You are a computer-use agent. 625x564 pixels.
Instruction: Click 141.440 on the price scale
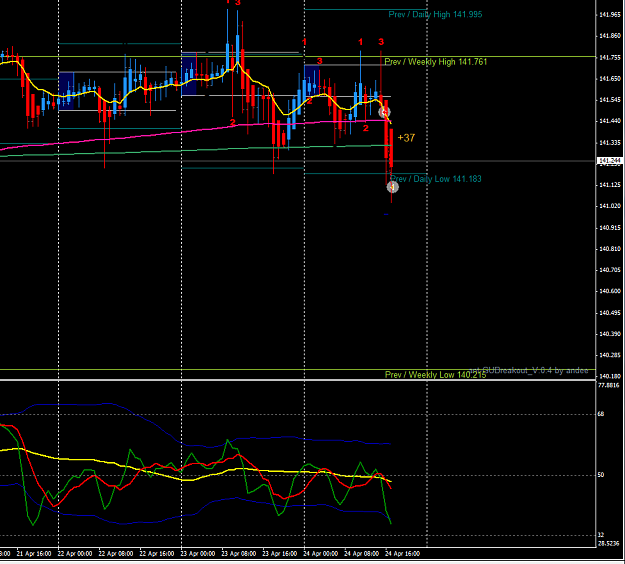(x=610, y=121)
